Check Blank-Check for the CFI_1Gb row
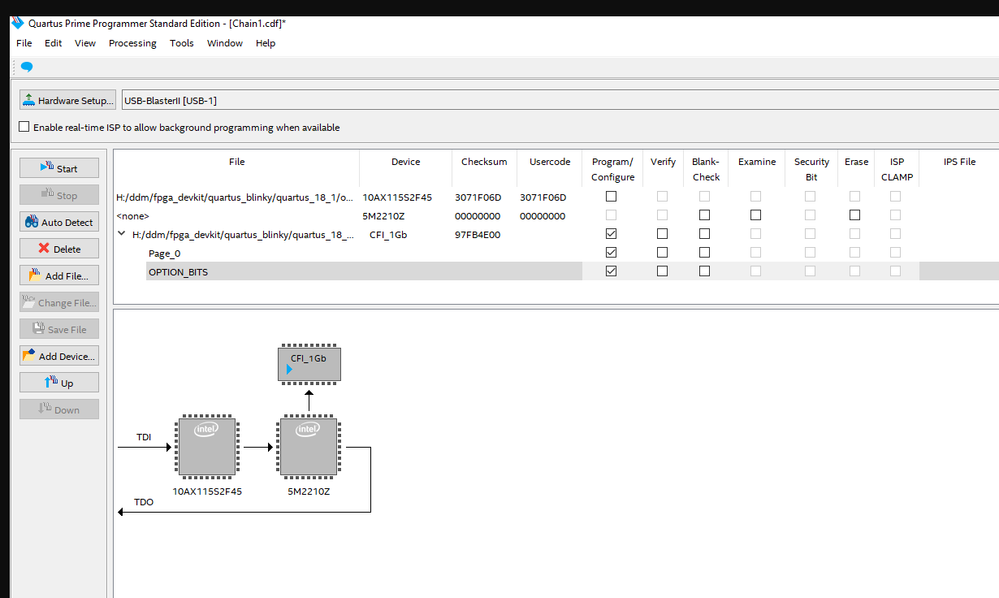 [x=704, y=234]
